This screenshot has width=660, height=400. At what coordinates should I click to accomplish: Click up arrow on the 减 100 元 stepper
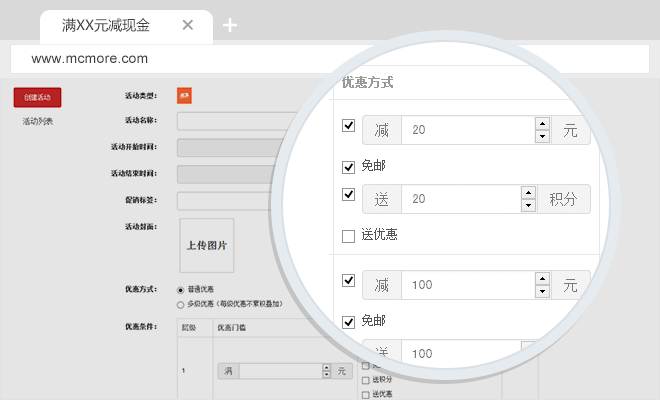point(542,279)
